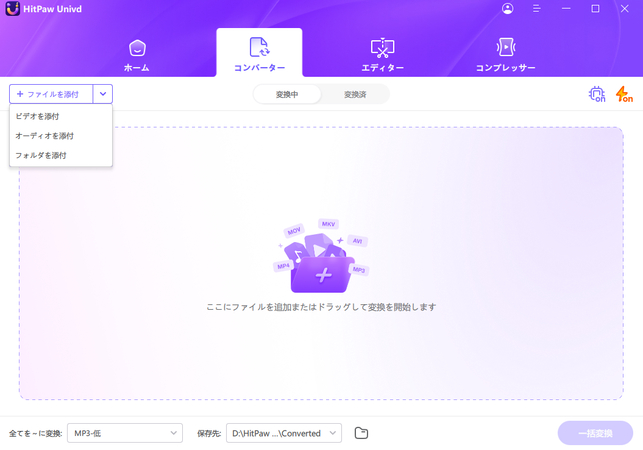
Task: Open the save location Converted dropdown
Action: pos(284,433)
